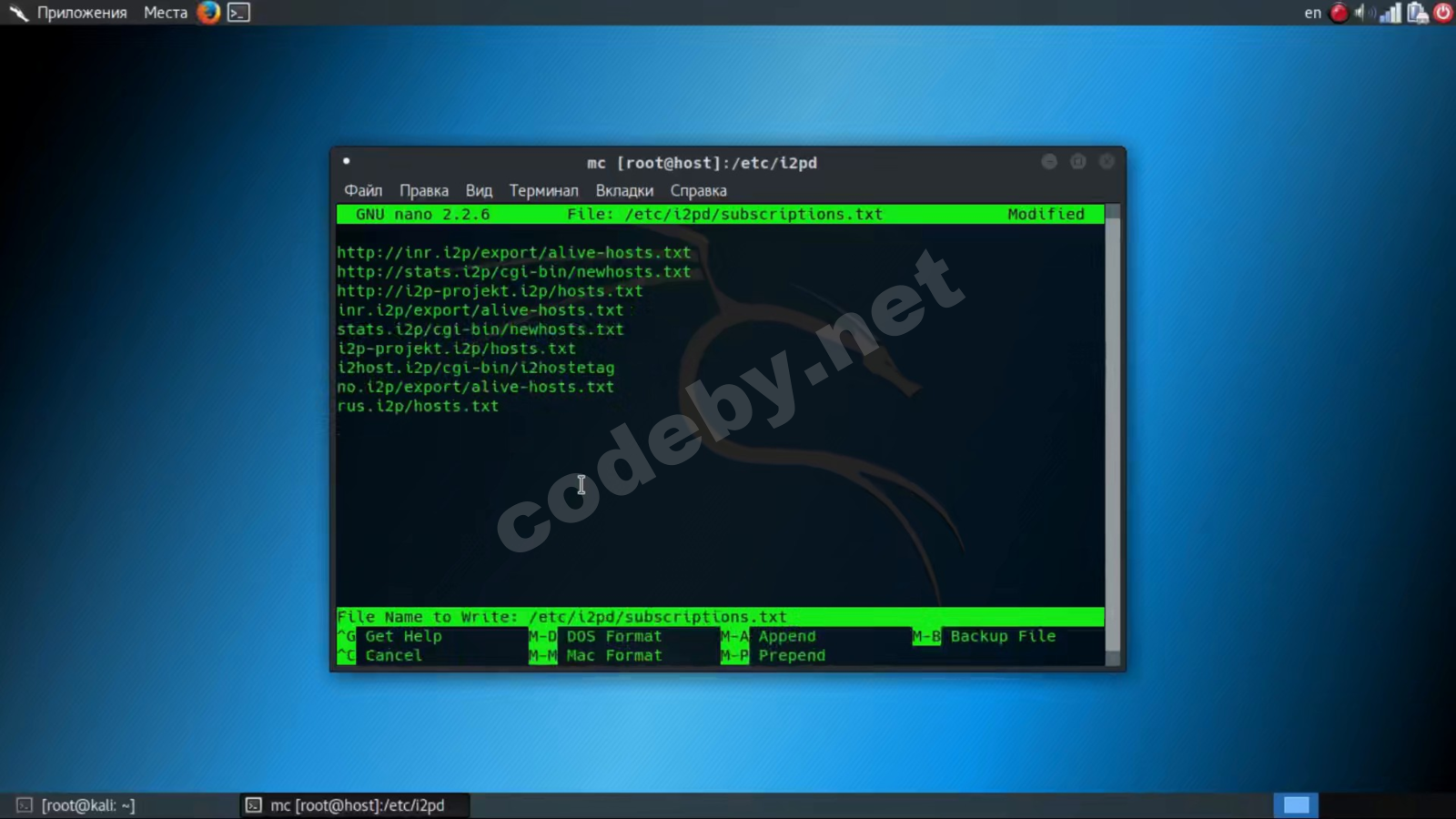Click line 'no.i2p/export/alive-hosts.txt'

pos(476,387)
